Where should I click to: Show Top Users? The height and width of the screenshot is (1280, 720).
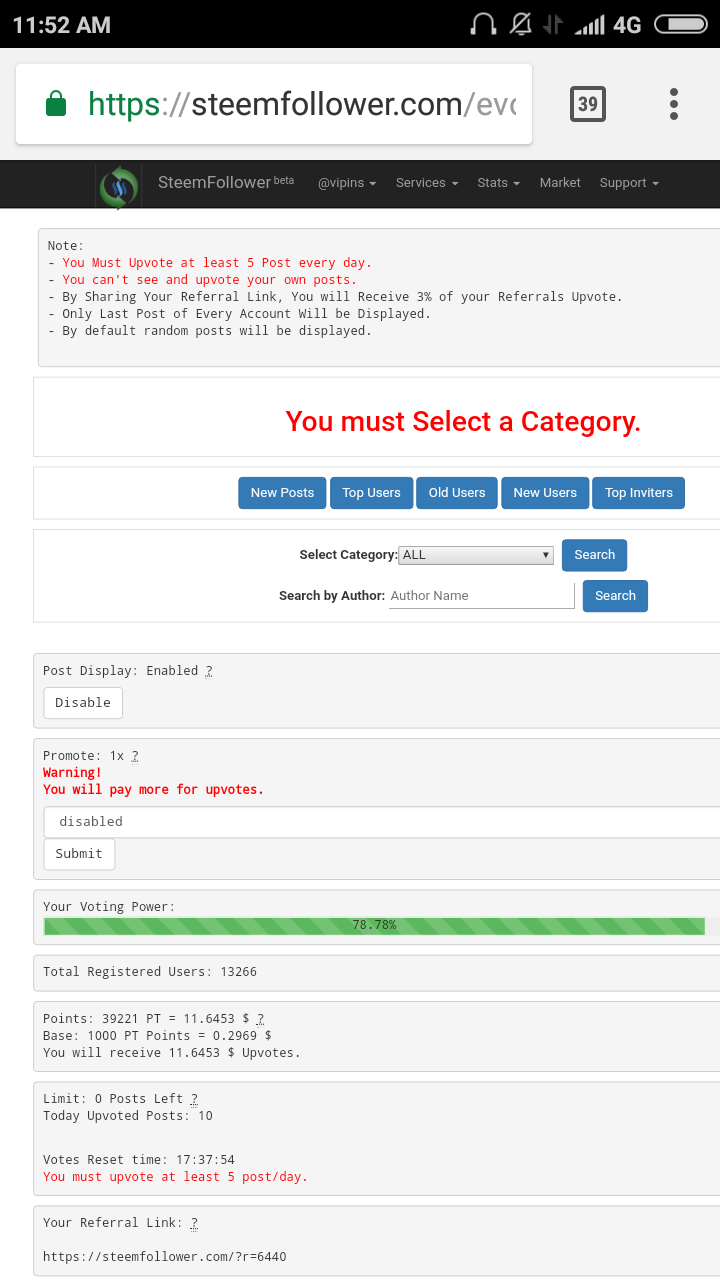pyautogui.click(x=371, y=493)
